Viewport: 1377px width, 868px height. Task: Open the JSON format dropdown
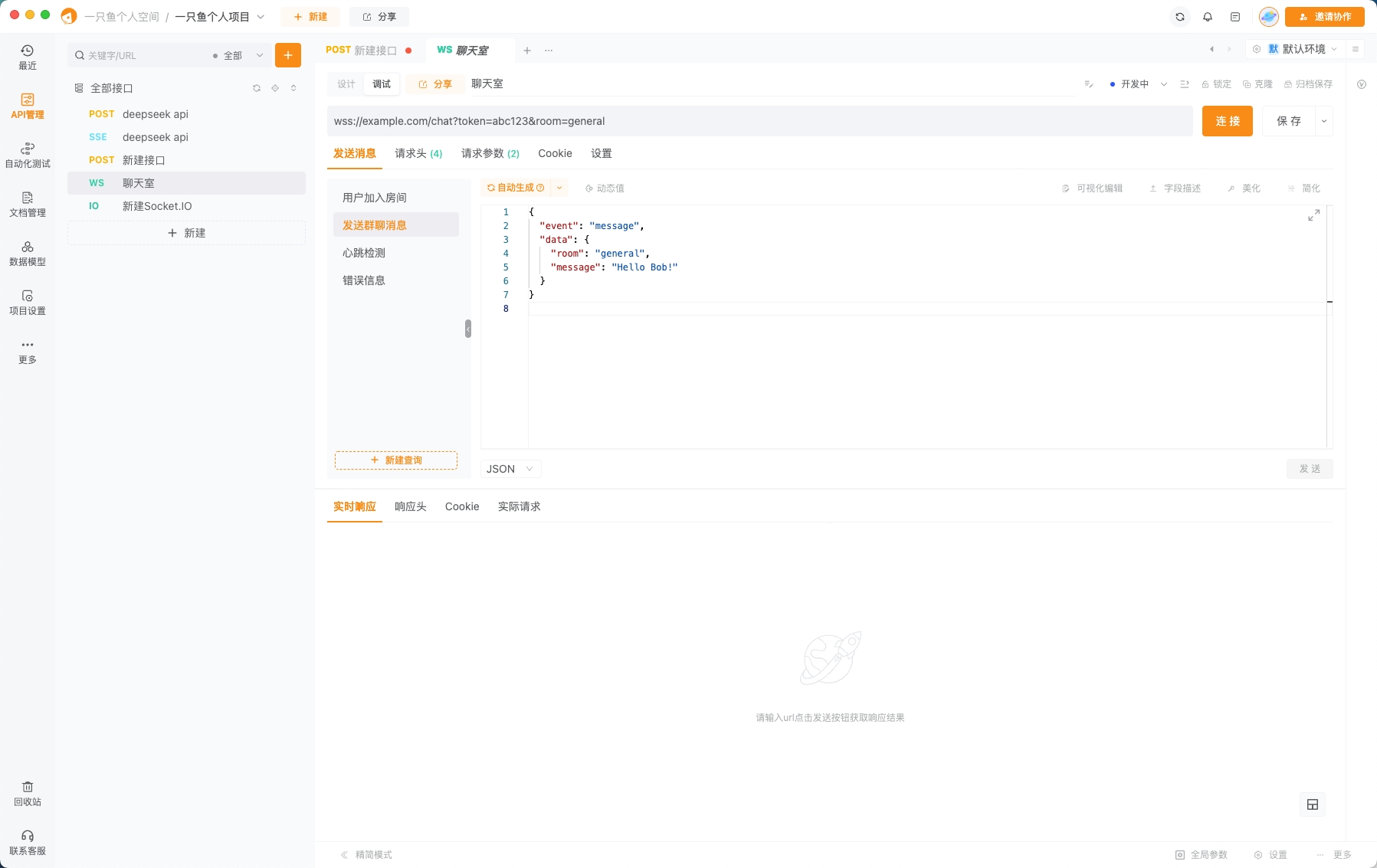pyautogui.click(x=509, y=468)
